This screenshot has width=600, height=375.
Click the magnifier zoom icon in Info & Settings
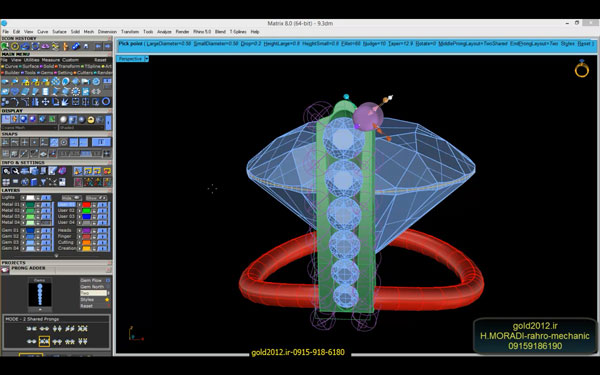tap(6, 171)
